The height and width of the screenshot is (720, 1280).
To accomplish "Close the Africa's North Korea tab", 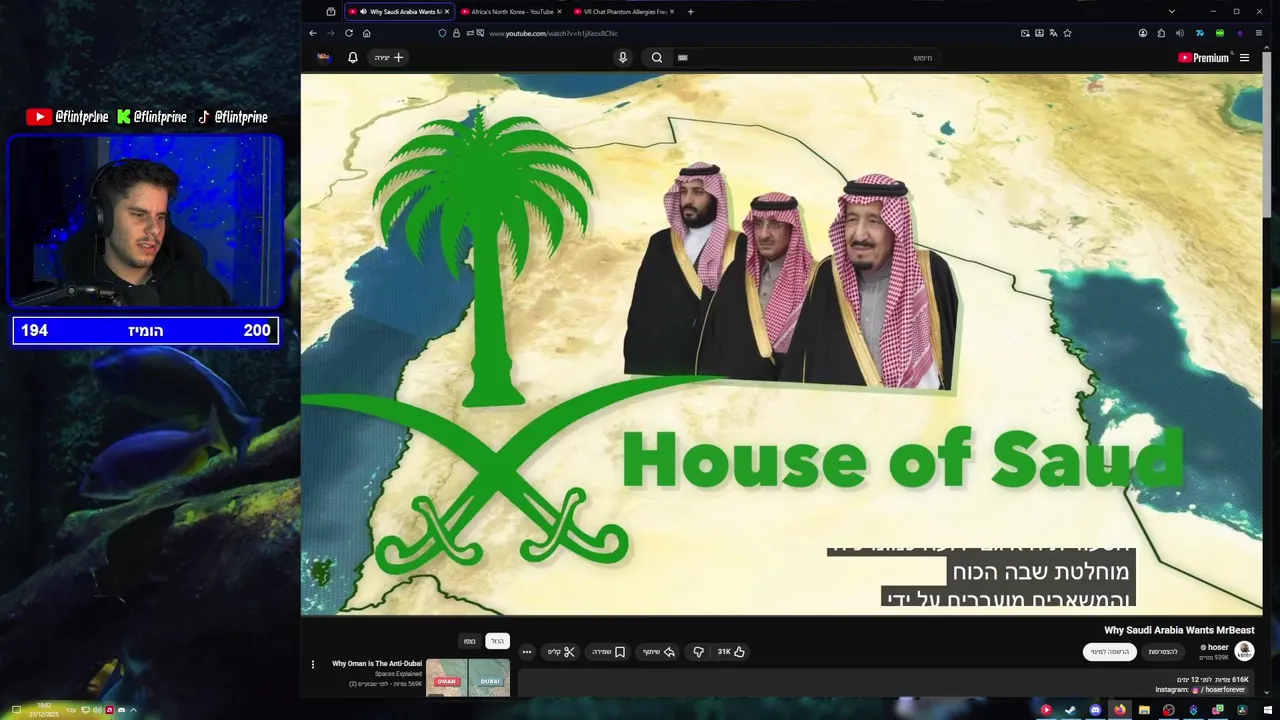I will click(559, 12).
